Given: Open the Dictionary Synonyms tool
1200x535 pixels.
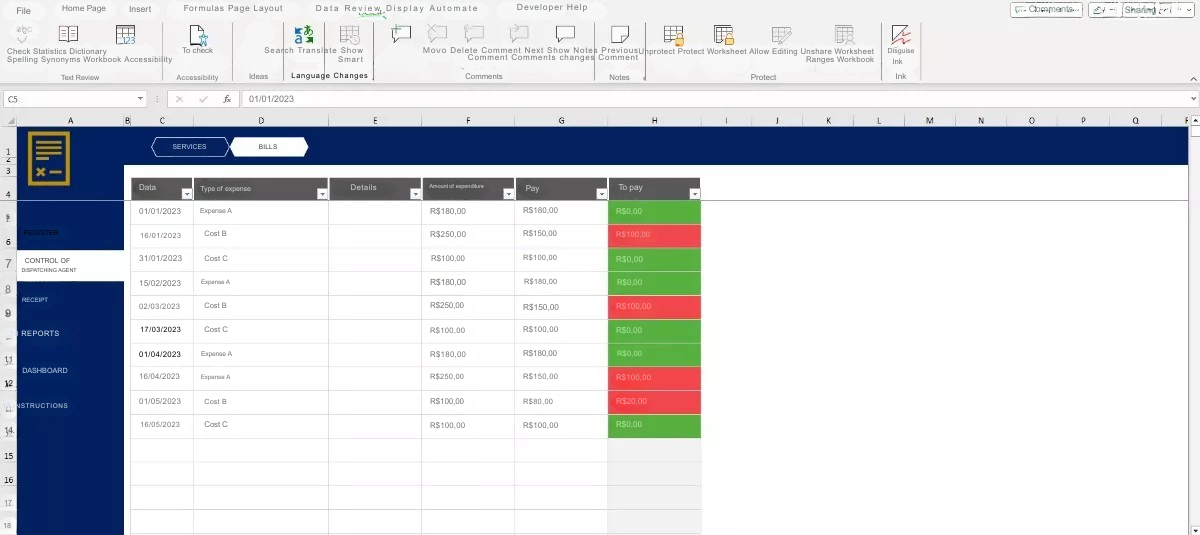Looking at the screenshot, I should coord(68,34).
